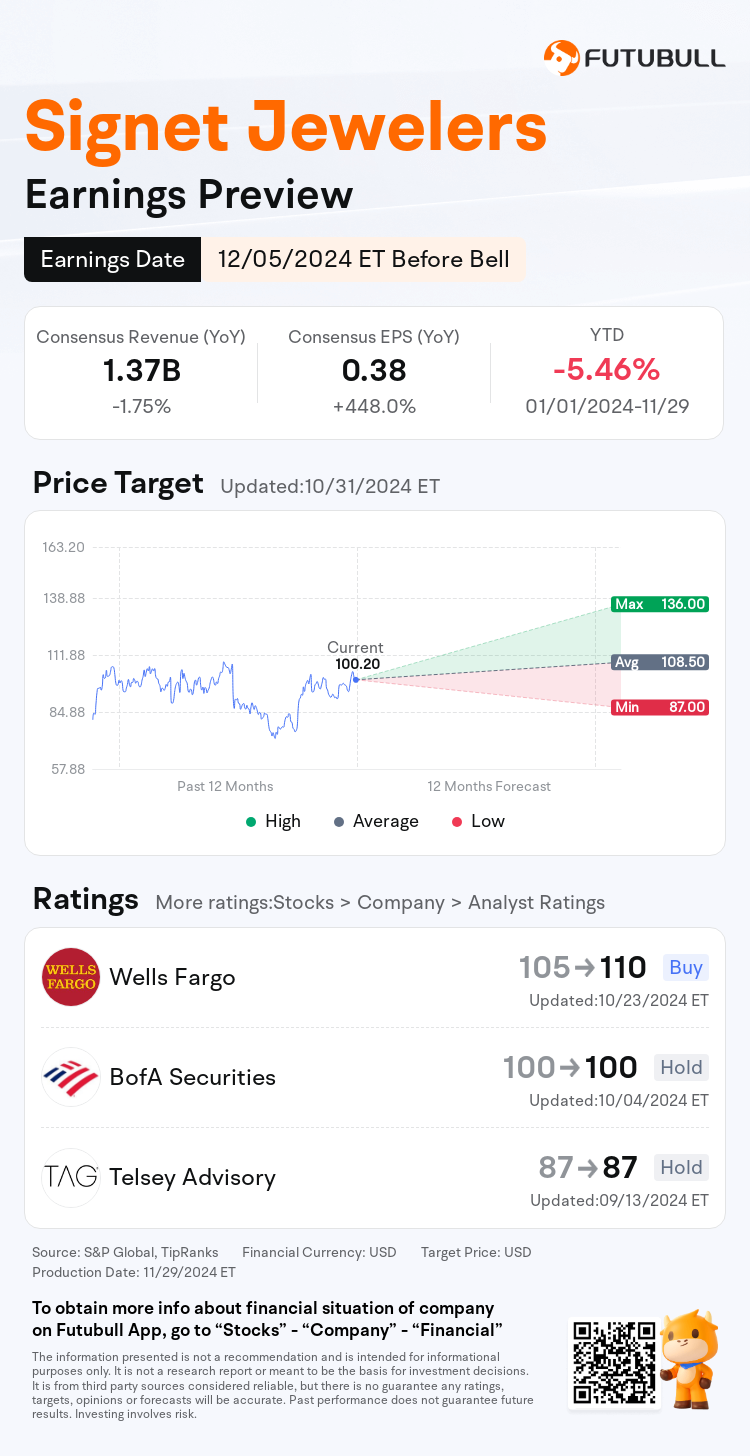
Task: Click the Buy rating badge
Action: point(686,967)
